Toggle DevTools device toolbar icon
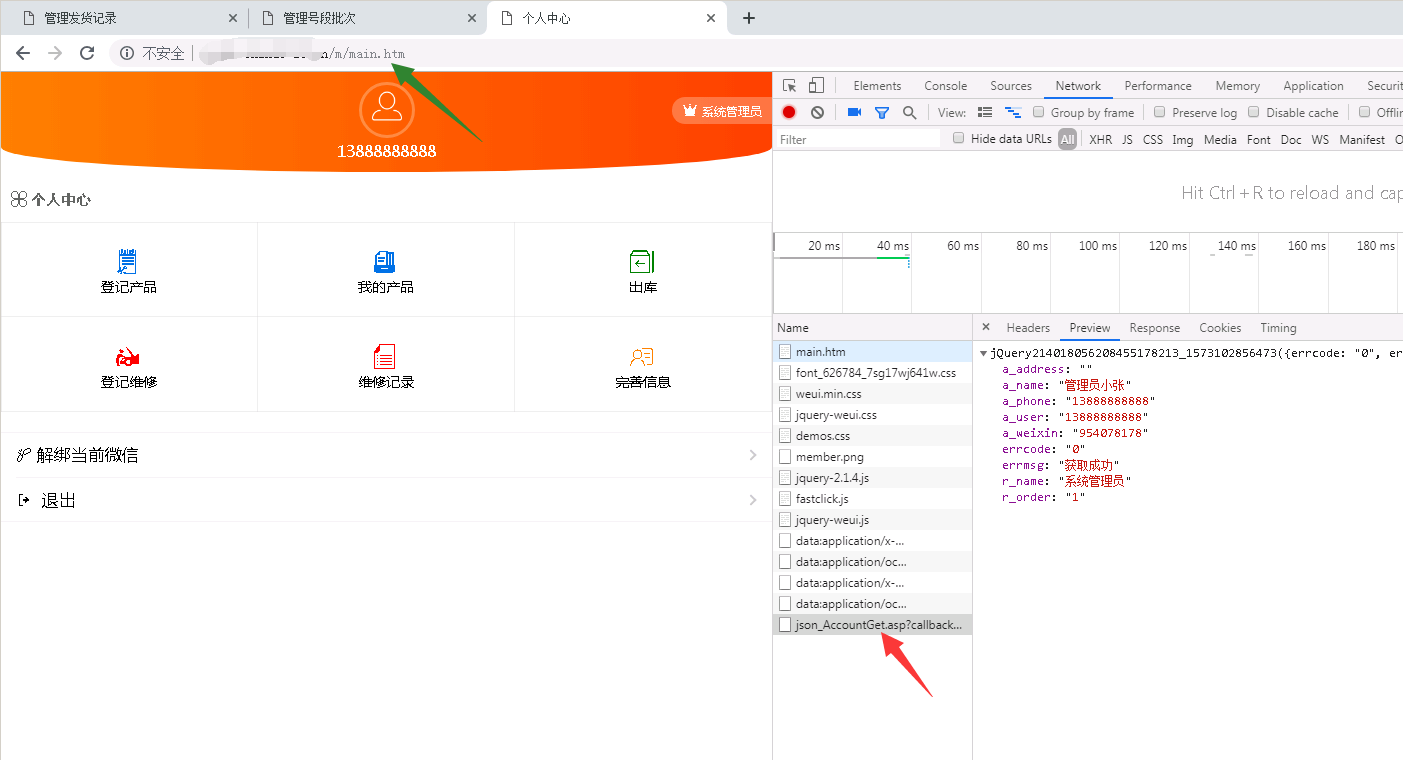The image size is (1403, 760). coord(816,86)
